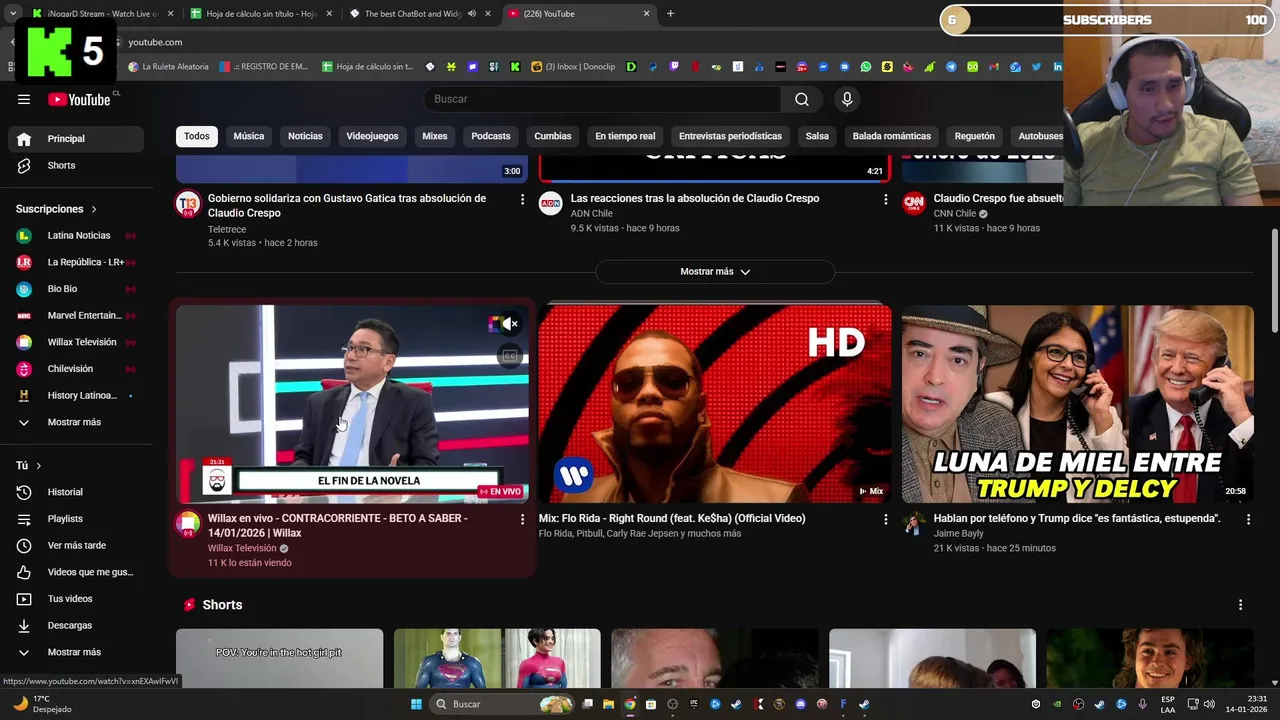The width and height of the screenshot is (1280, 720).
Task: Open Videos que me gustan
Action: [x=75, y=572]
